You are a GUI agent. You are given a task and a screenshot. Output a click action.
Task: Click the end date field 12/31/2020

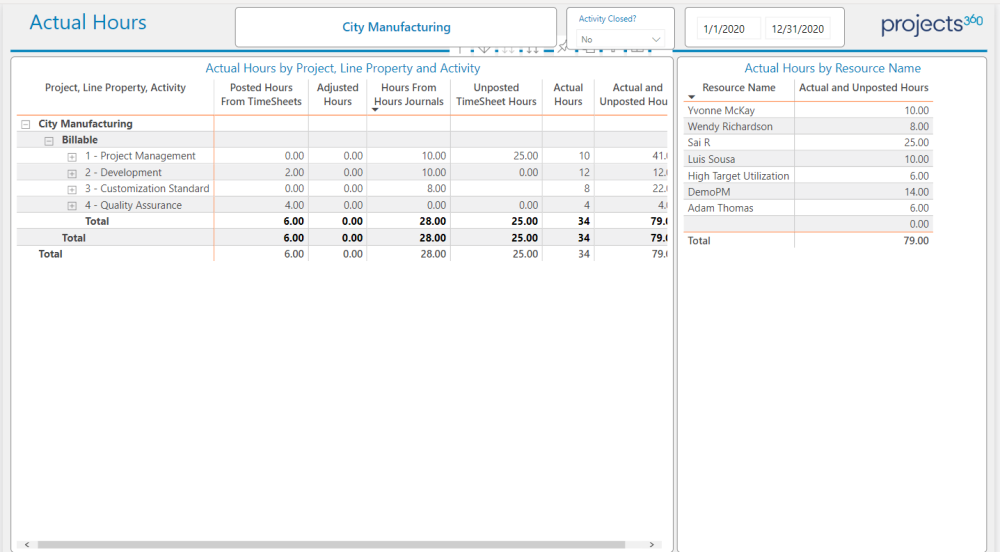pyautogui.click(x=797, y=29)
